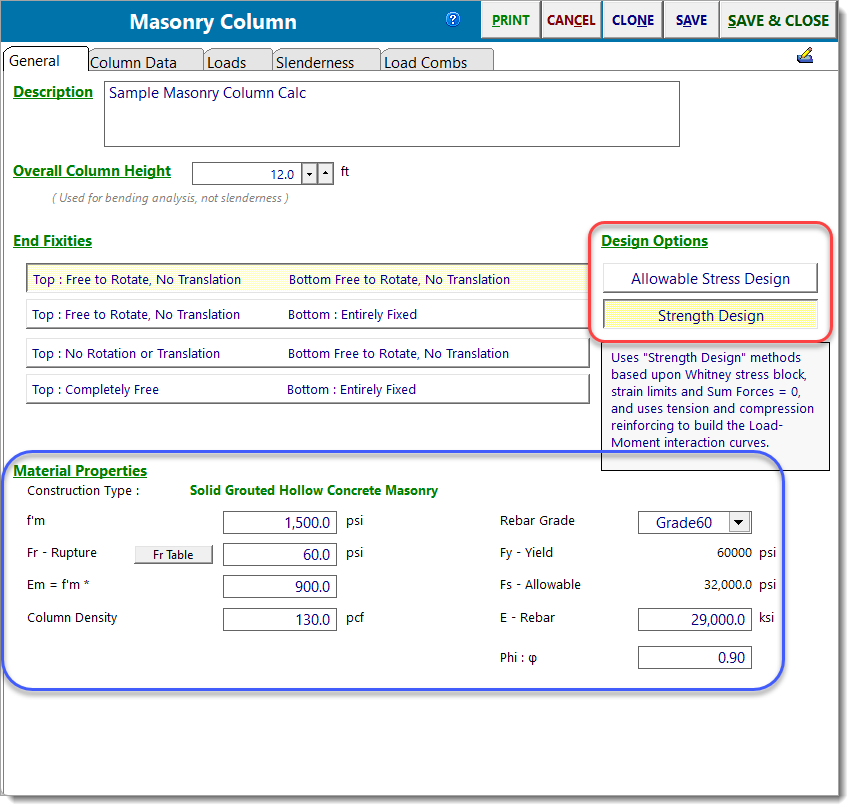Image resolution: width=854 pixels, height=811 pixels.
Task: Click SAVE & CLOSE button
Action: tap(777, 20)
